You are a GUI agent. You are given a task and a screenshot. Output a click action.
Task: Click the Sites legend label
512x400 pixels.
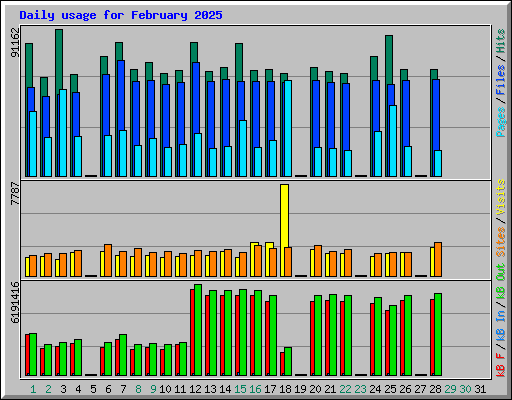pyautogui.click(x=501, y=242)
